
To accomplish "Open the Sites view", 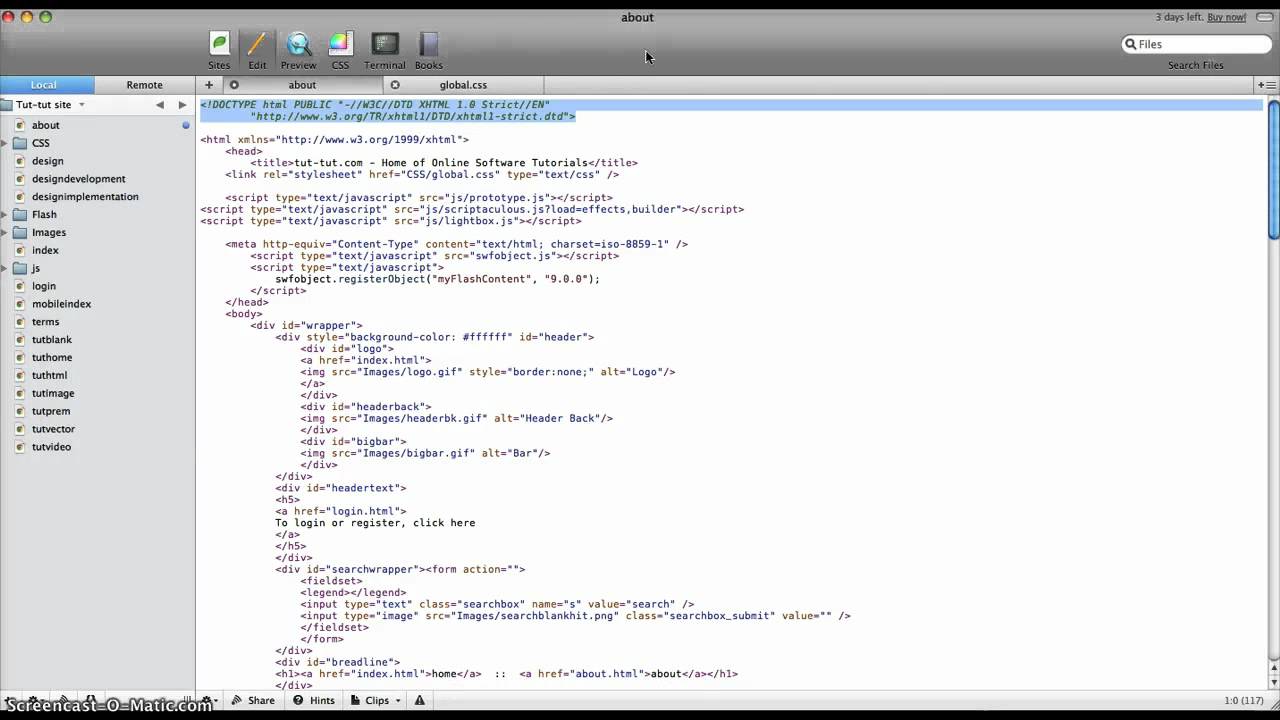I will click(219, 50).
